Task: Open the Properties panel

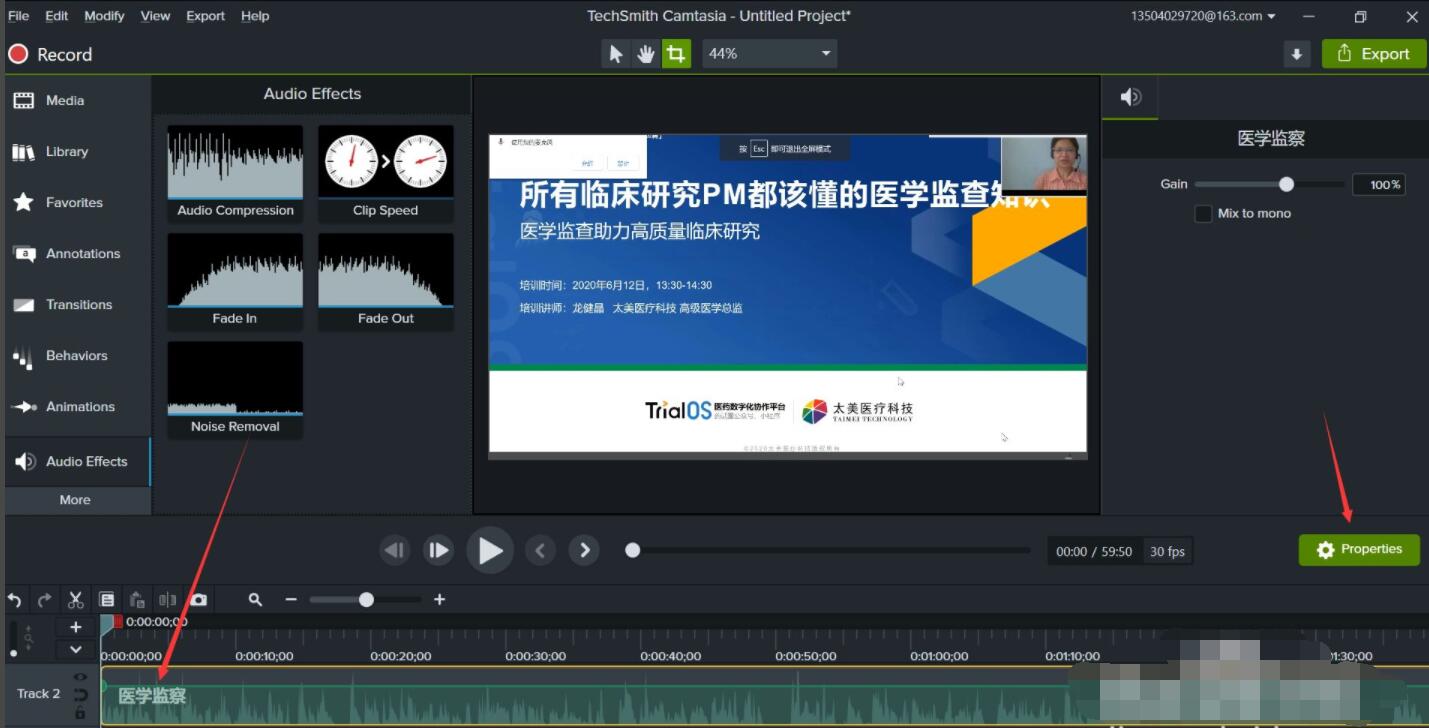Action: [x=1359, y=549]
